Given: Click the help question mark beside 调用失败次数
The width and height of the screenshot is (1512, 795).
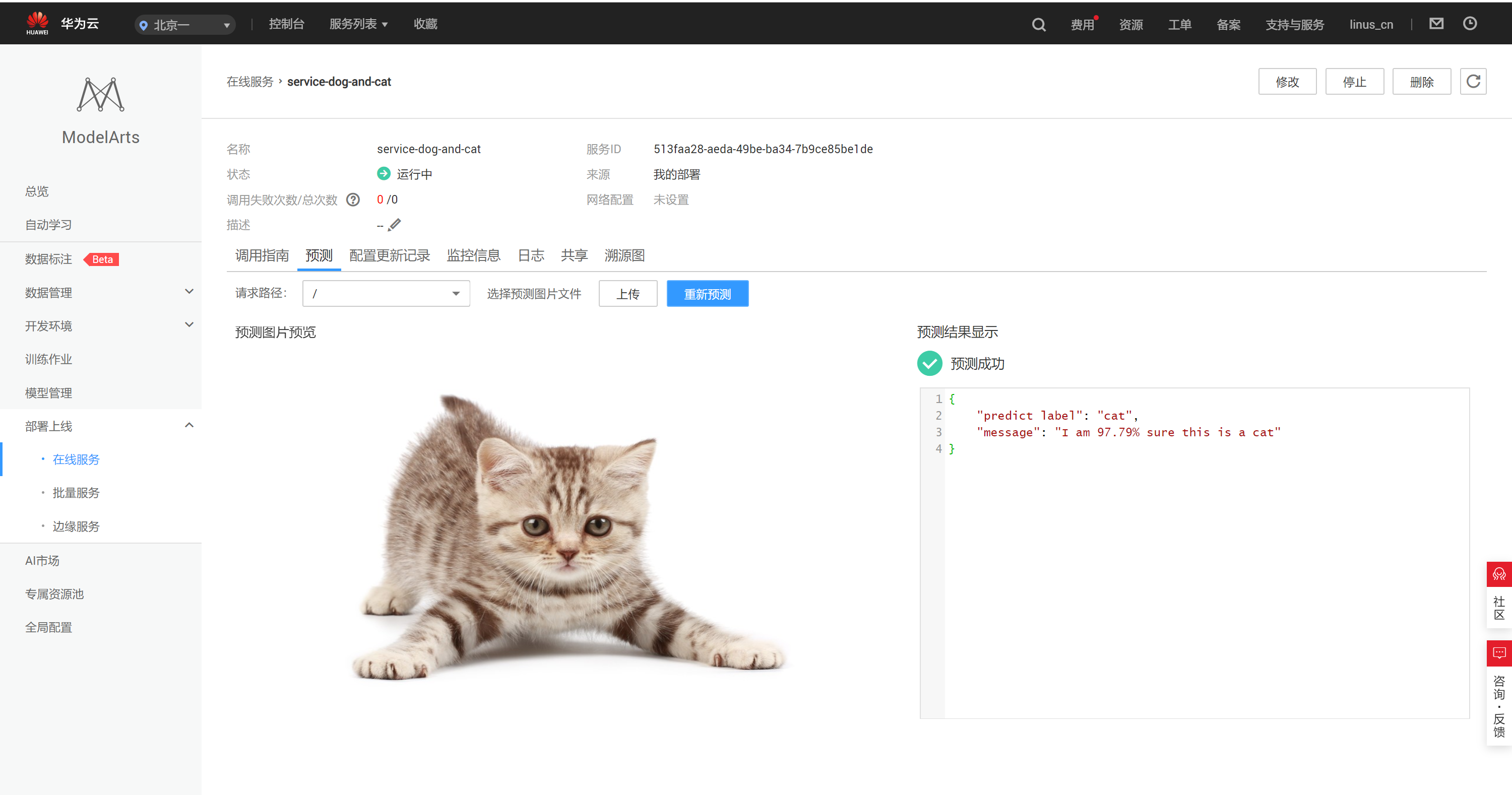Looking at the screenshot, I should (353, 200).
